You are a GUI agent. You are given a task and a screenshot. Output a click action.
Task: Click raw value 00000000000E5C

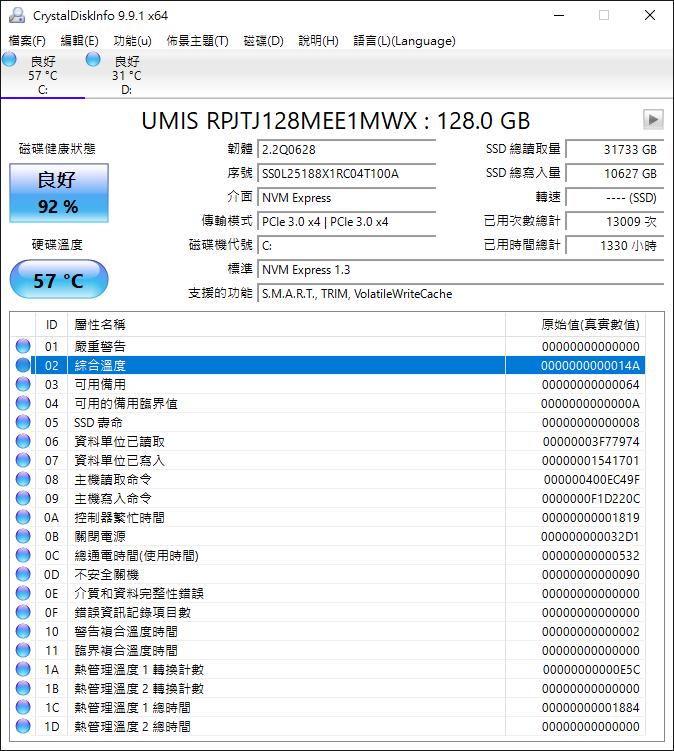click(591, 670)
